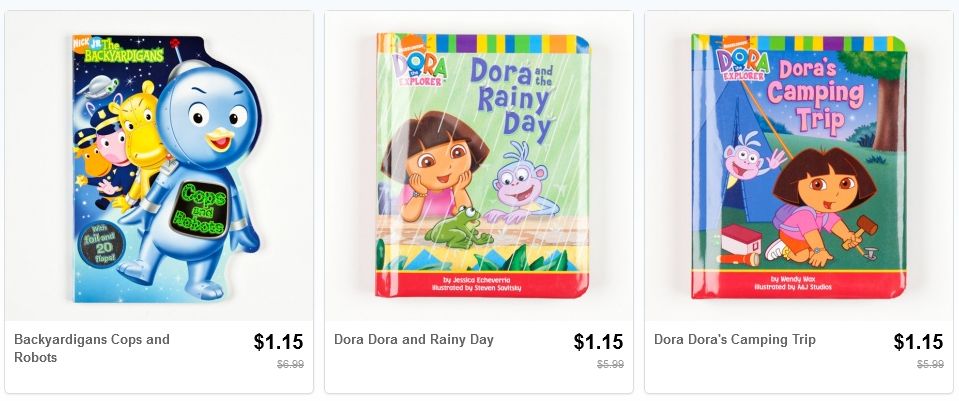Click the crossed-out $5.99 price under Rainy Day

tap(610, 365)
